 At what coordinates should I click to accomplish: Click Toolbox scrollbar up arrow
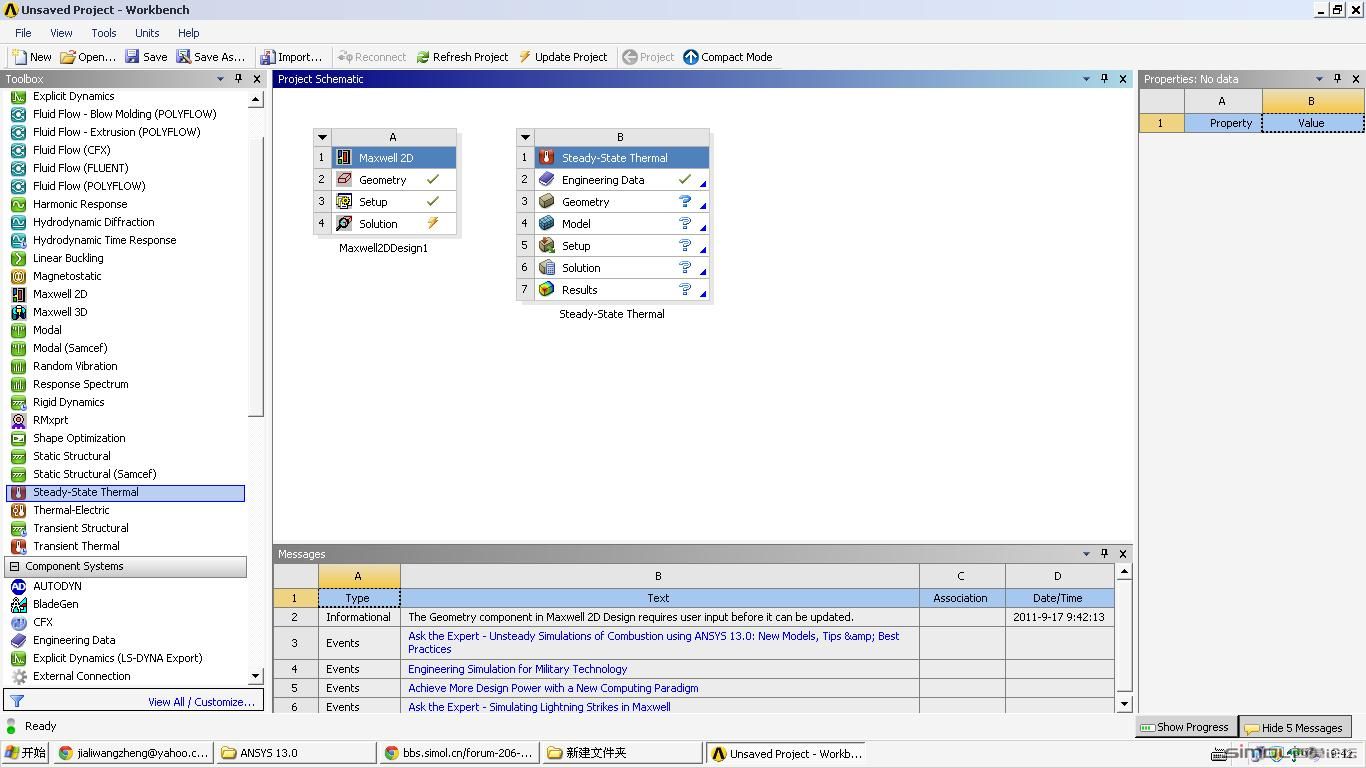256,99
